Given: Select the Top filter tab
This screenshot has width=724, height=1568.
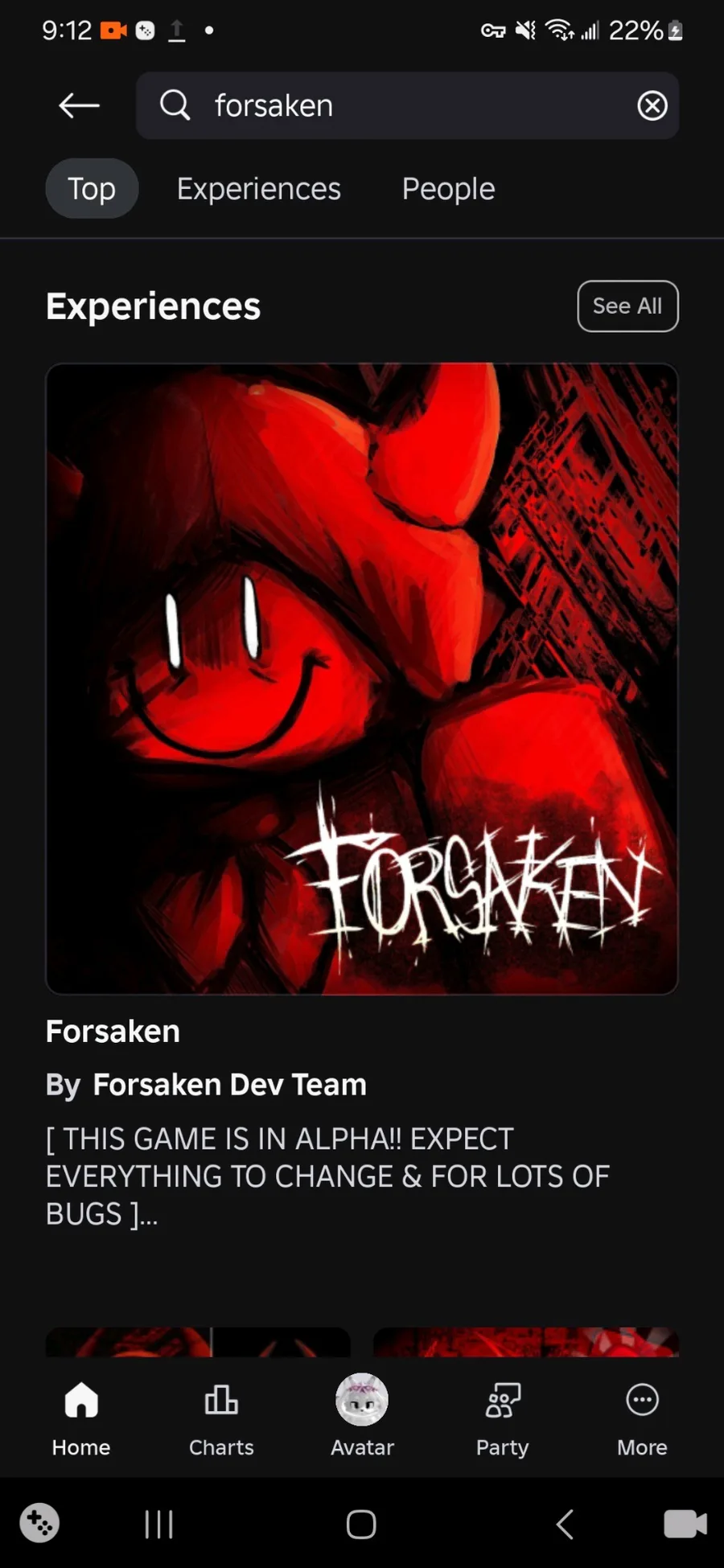Looking at the screenshot, I should 92,188.
